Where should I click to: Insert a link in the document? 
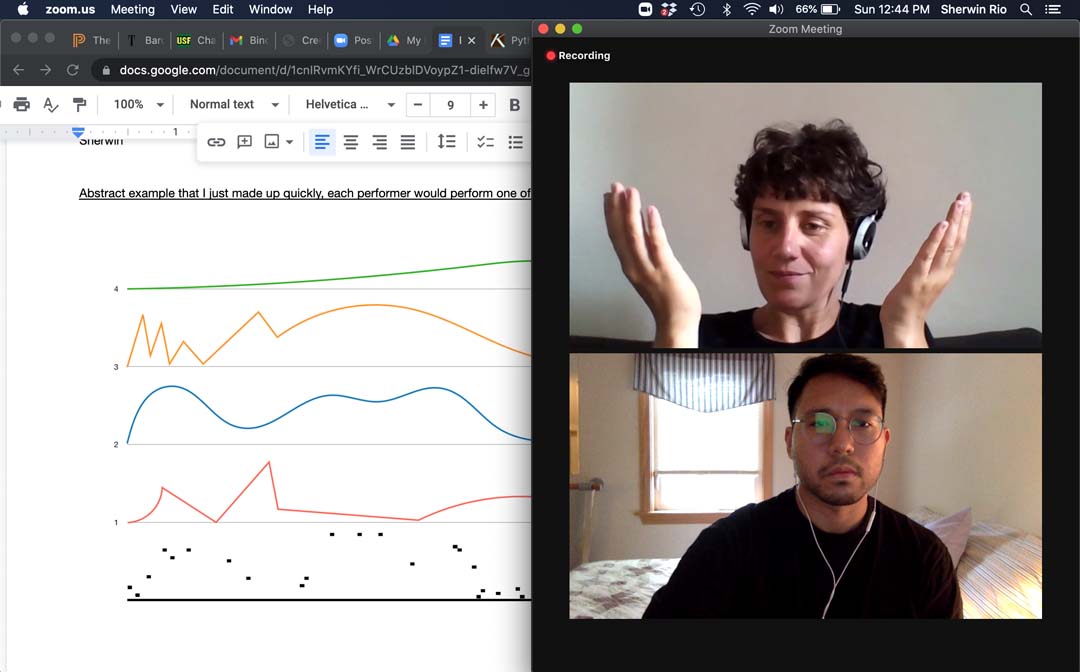[216, 142]
